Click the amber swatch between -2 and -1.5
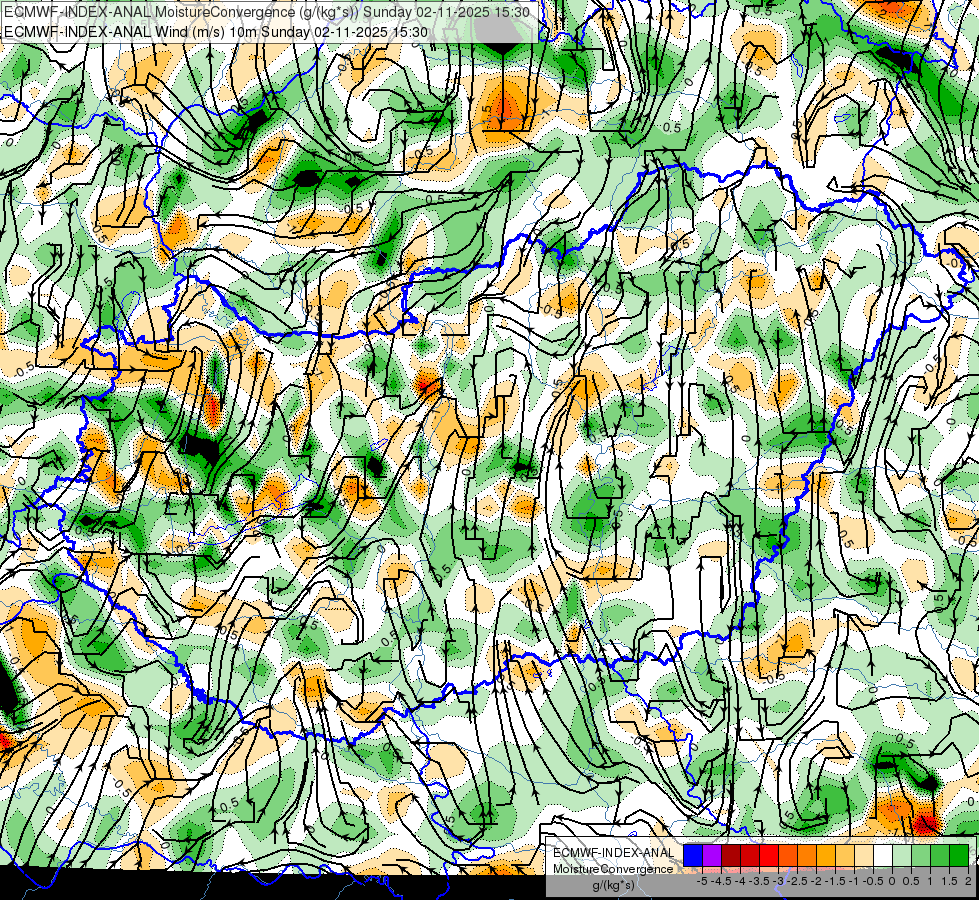This screenshot has width=979, height=900. [826, 856]
